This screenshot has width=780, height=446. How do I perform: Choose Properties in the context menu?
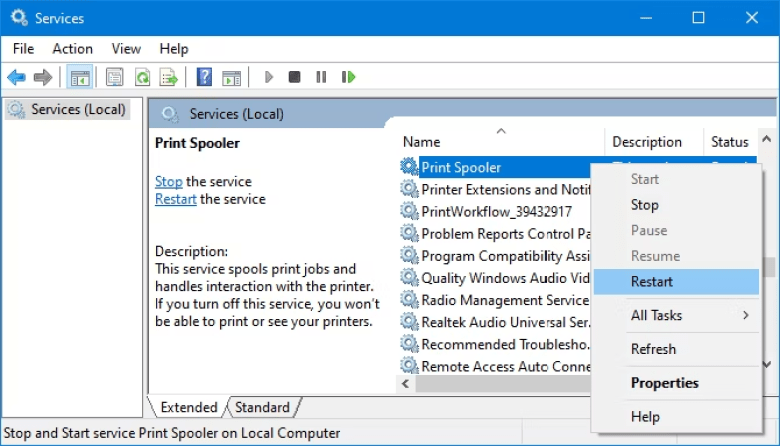676,383
